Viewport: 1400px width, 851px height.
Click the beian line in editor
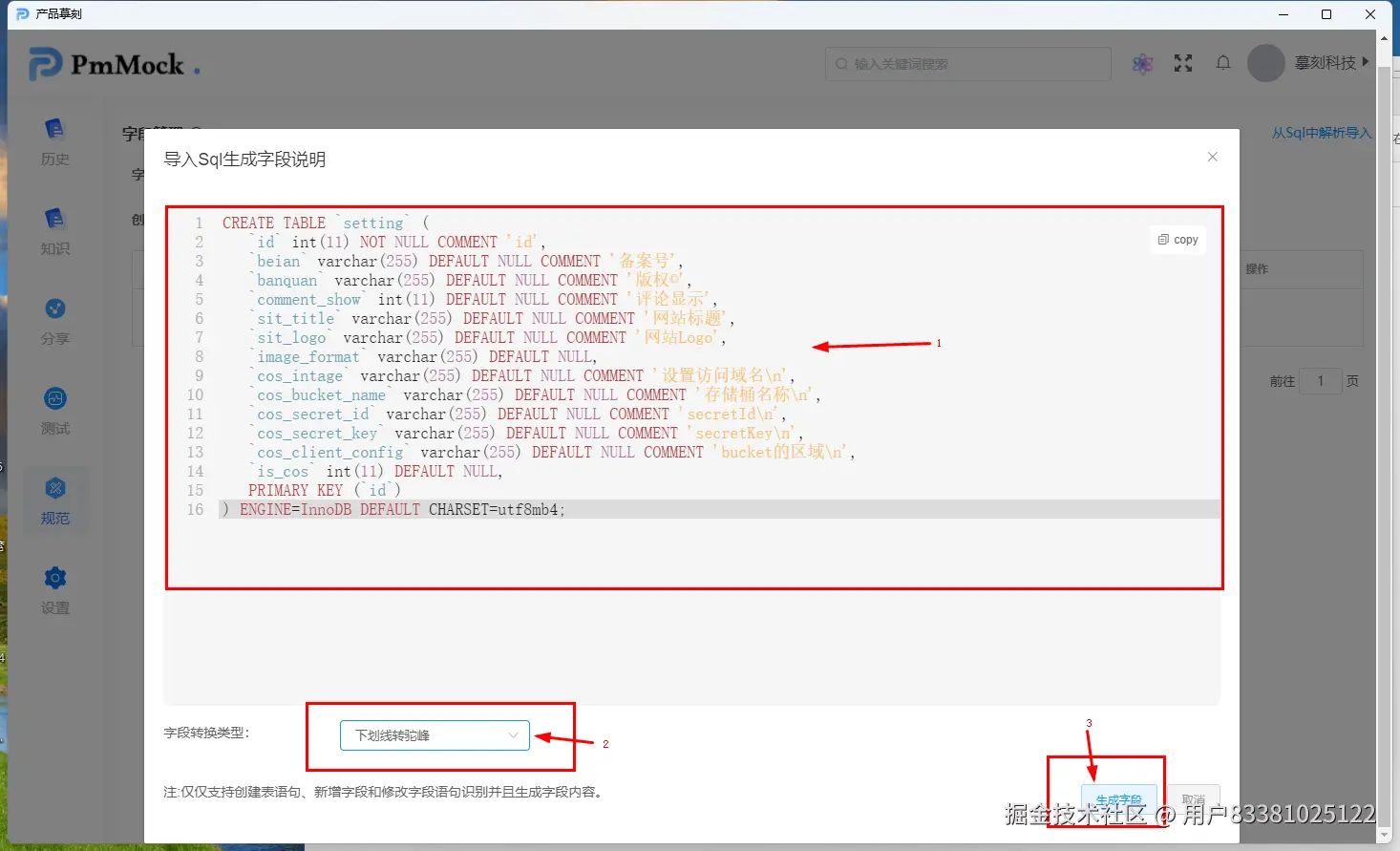pos(466,261)
